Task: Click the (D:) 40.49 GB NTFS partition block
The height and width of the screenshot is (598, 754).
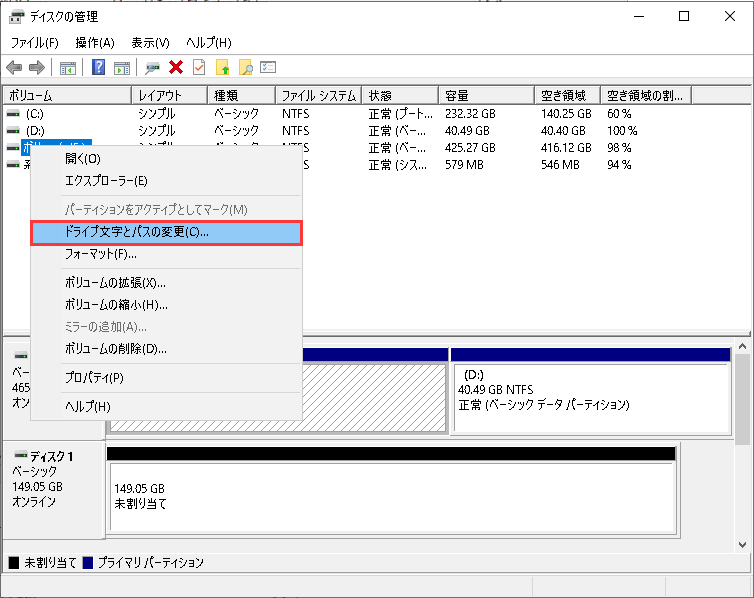Action: [x=590, y=396]
